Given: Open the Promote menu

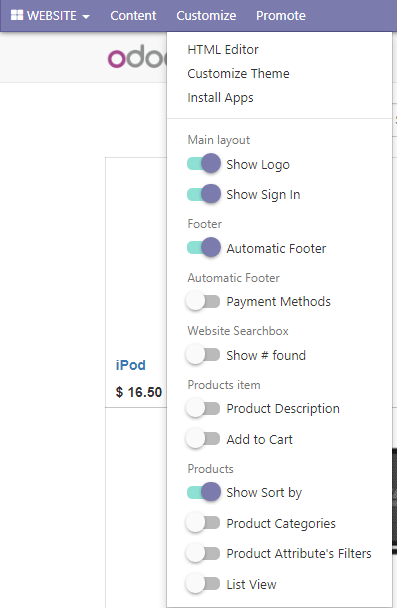Looking at the screenshot, I should (281, 16).
